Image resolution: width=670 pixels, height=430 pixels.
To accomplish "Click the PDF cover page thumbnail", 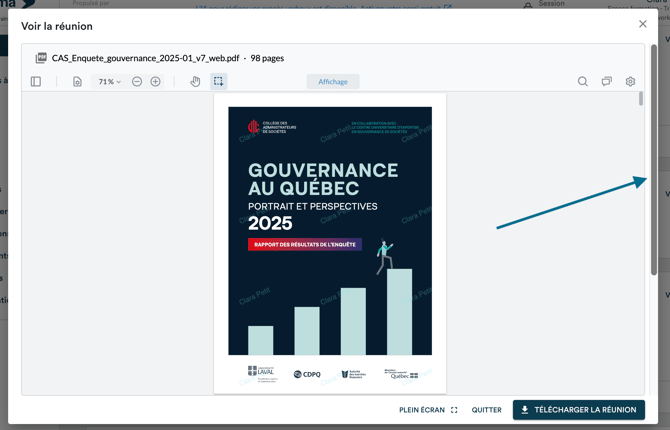I will [x=330, y=240].
